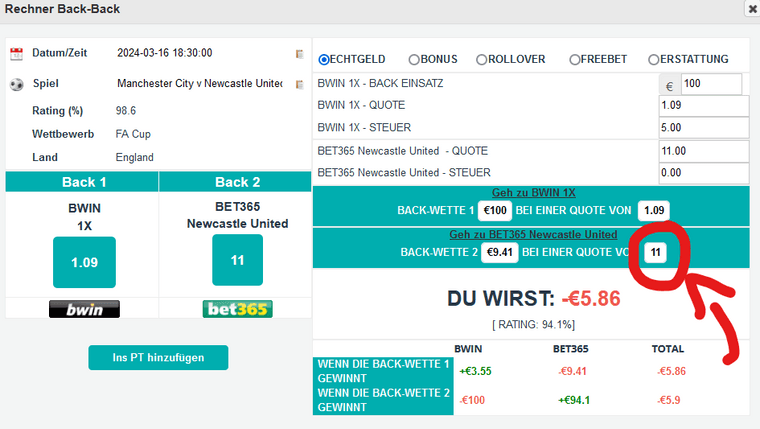Viewport: 760px width, 429px height.
Task: Click the England country value
Action: [134, 158]
